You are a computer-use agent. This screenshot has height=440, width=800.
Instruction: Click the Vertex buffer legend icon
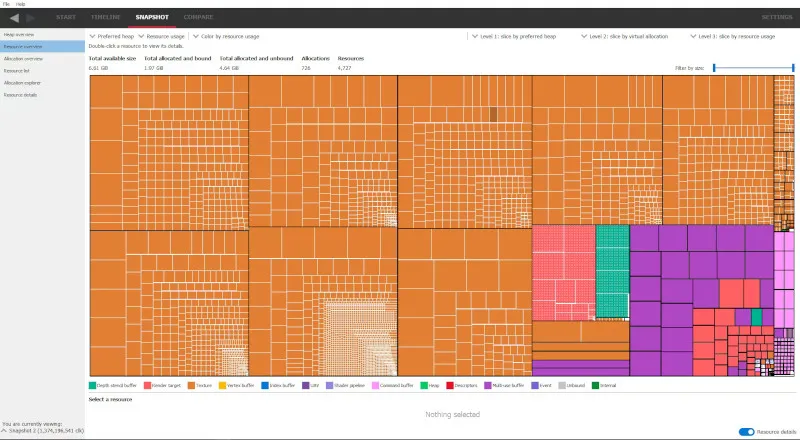point(224,385)
